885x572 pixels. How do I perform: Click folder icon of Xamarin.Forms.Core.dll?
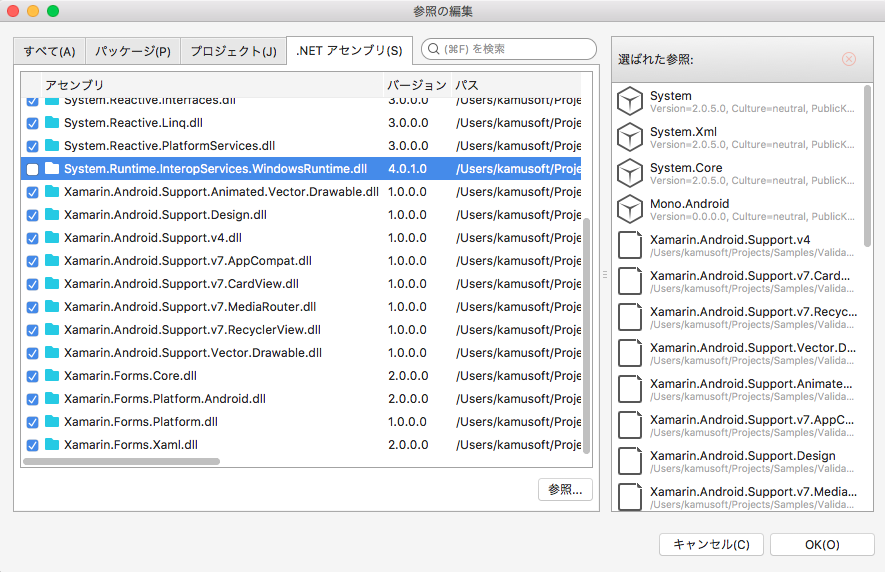[x=52, y=375]
